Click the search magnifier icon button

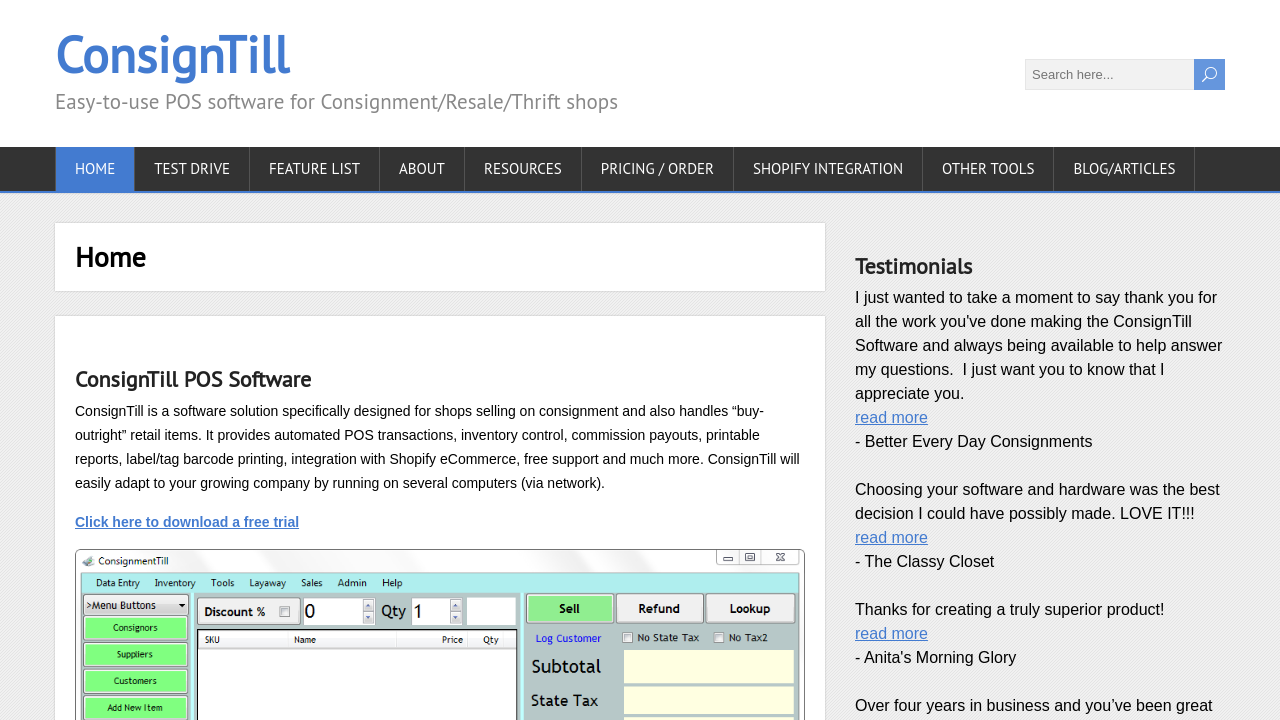coord(1209,74)
